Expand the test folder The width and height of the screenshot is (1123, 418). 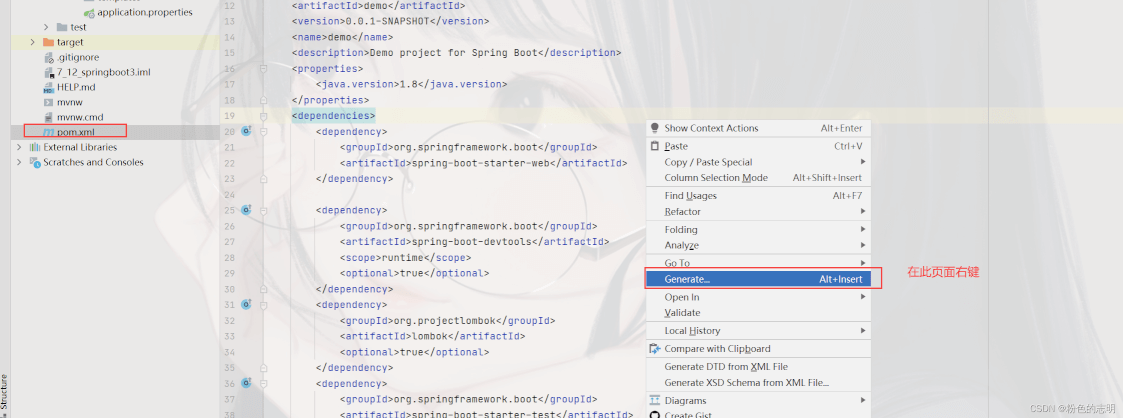[x=47, y=27]
